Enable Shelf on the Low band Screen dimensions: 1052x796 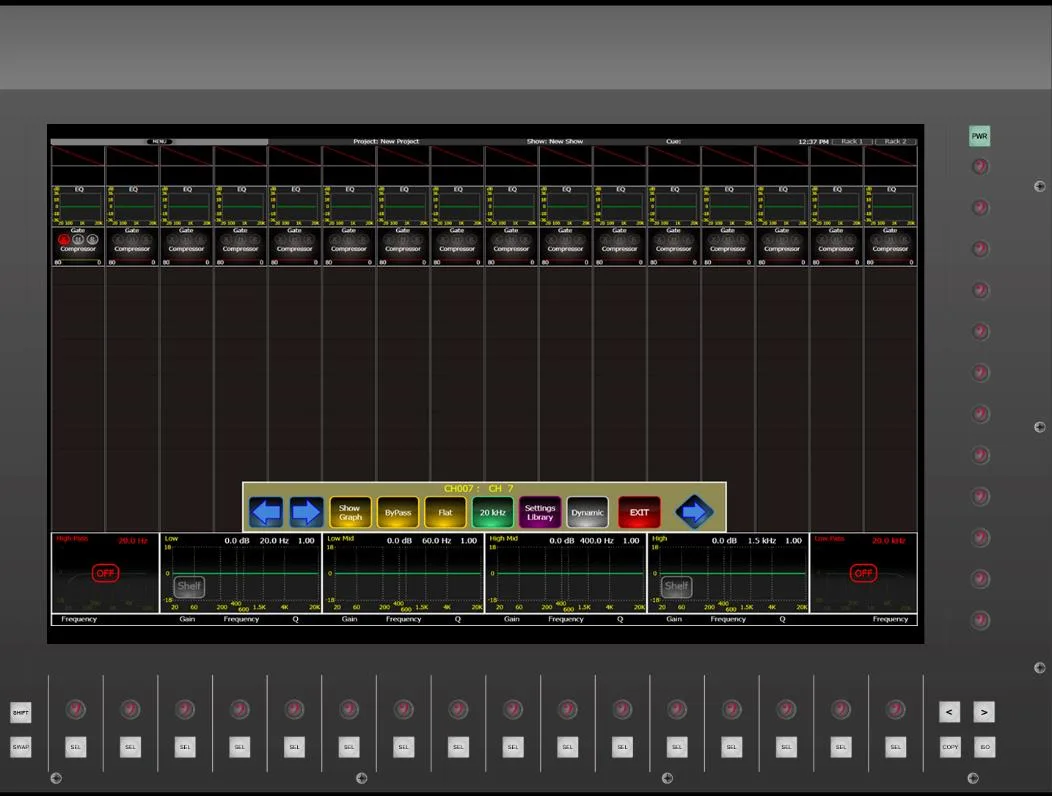coord(189,586)
